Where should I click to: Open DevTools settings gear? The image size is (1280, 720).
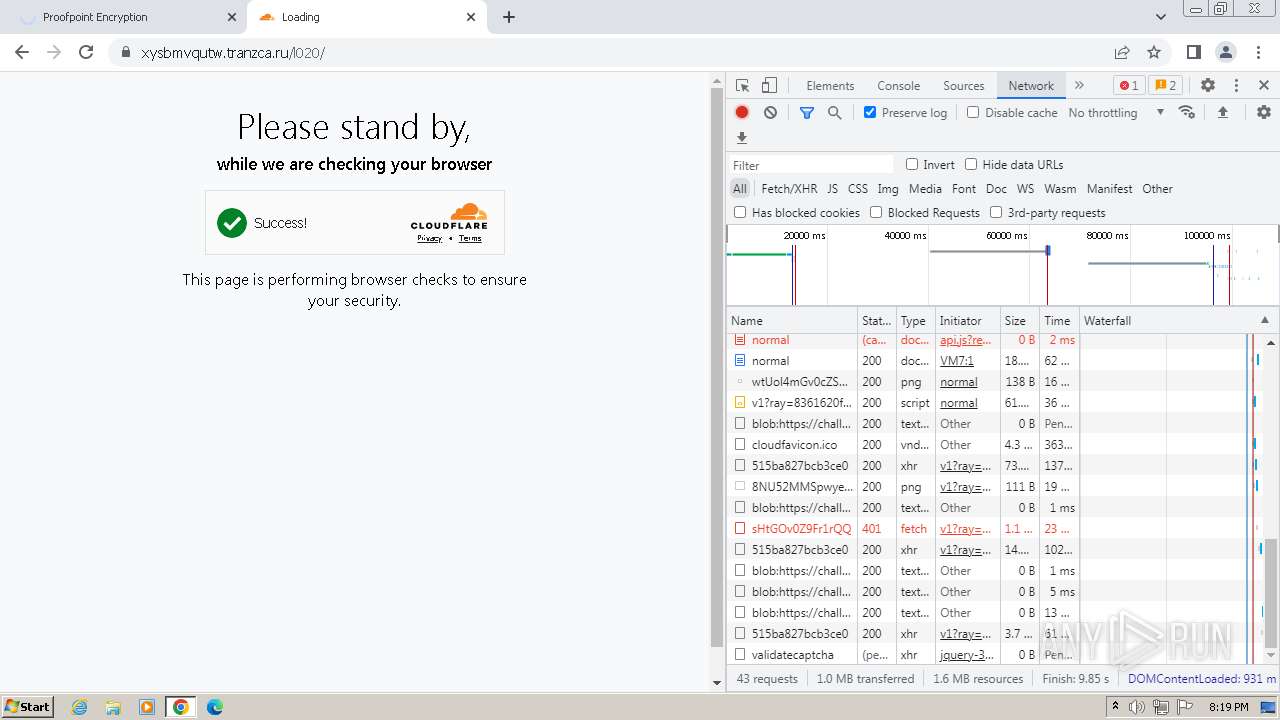coord(1208,86)
